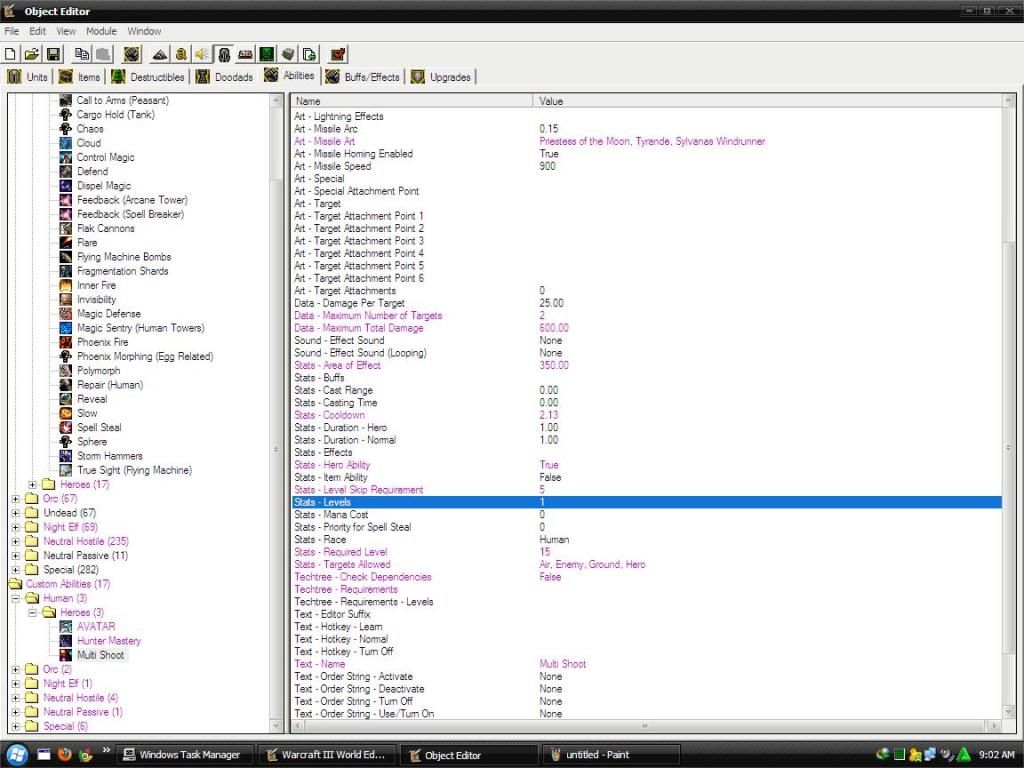This screenshot has height=768, width=1024.
Task: Switch to the Doodads tab
Action: pos(224,77)
